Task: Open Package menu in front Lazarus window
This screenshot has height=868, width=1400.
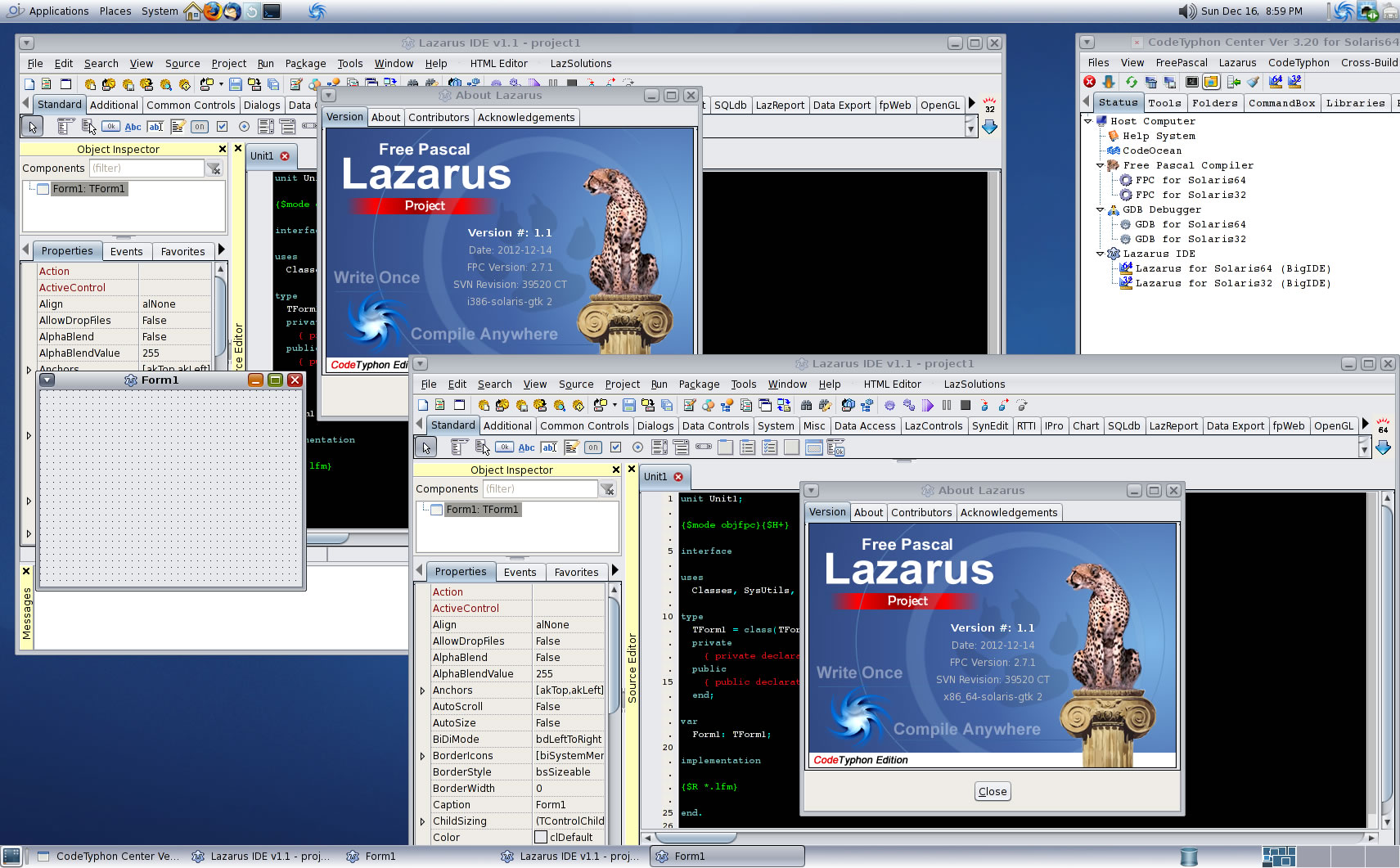Action: (699, 384)
